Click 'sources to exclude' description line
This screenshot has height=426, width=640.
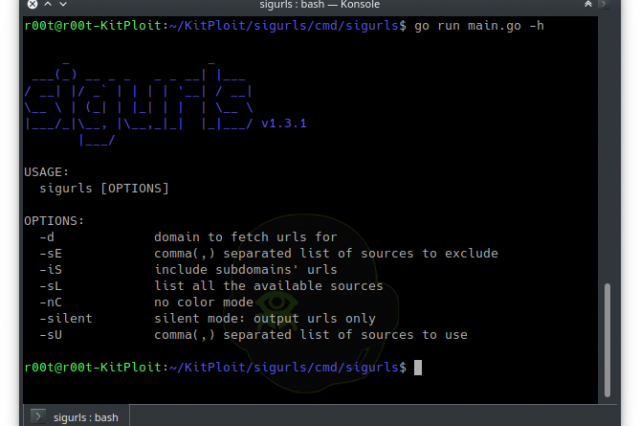point(326,253)
